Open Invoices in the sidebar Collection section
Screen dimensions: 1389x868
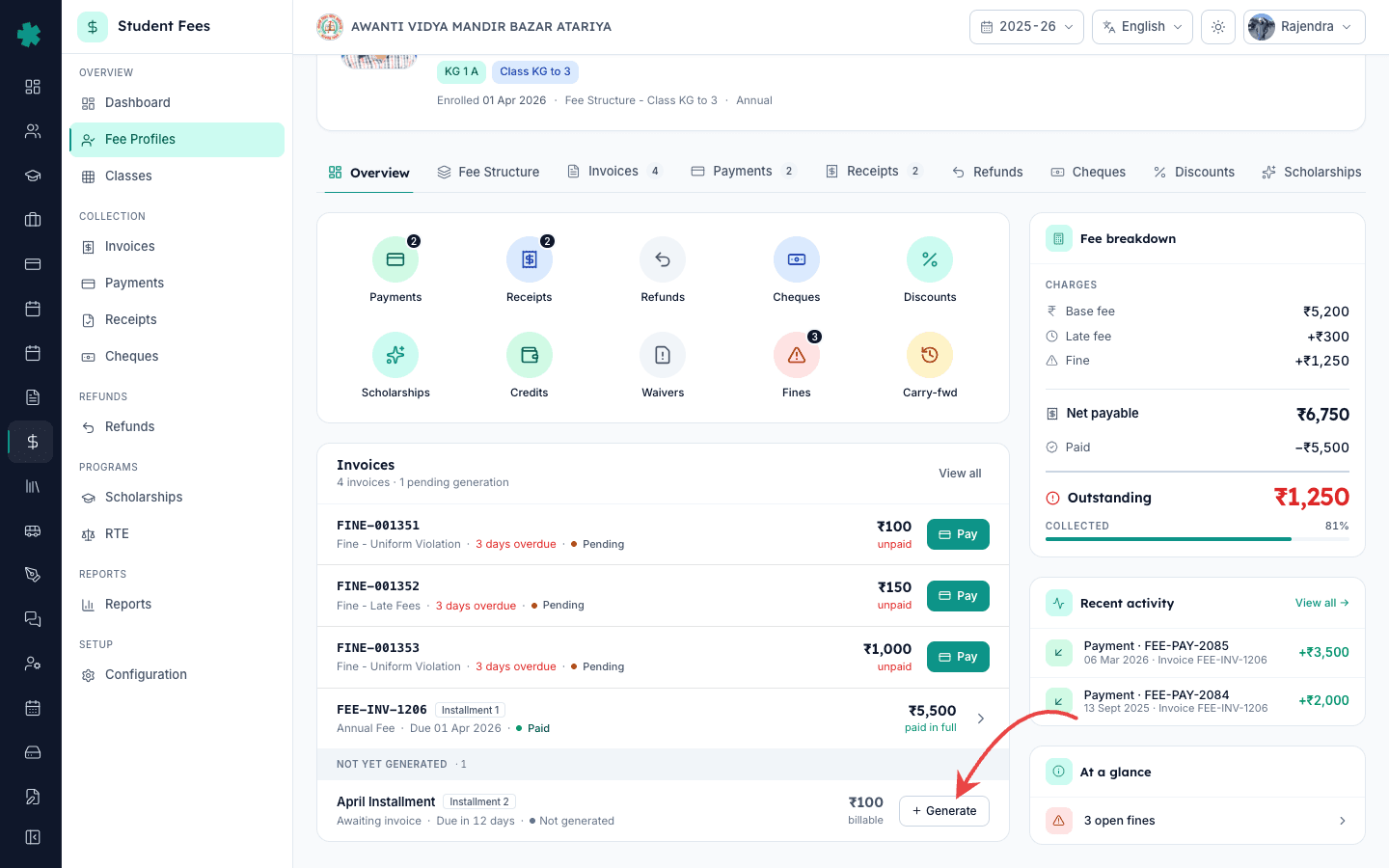coord(177,247)
